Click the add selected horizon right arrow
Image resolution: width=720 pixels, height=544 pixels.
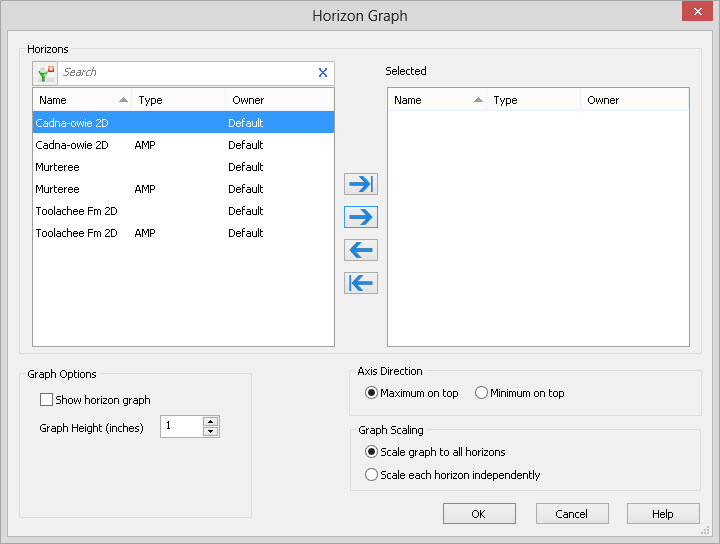pos(361,217)
